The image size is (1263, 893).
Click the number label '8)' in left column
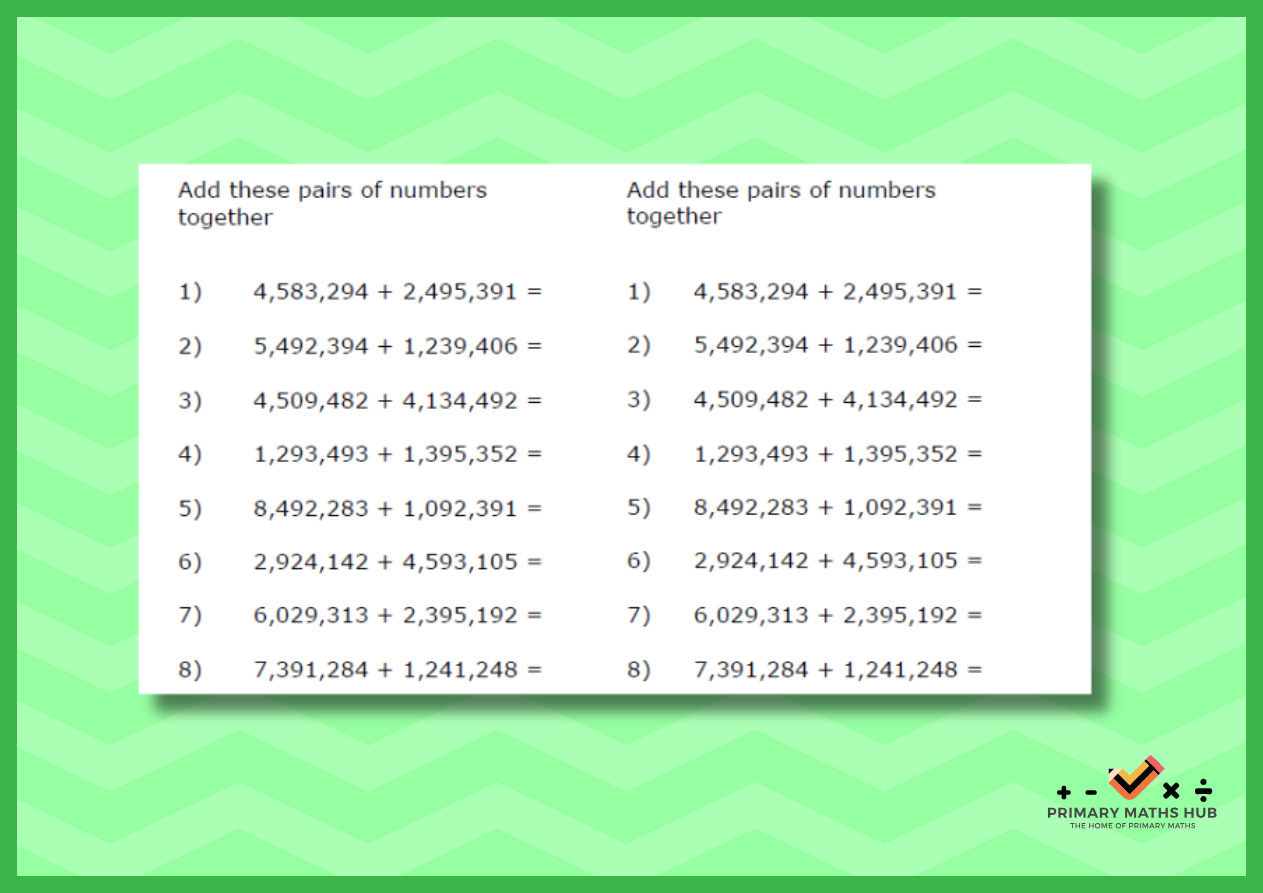(190, 670)
